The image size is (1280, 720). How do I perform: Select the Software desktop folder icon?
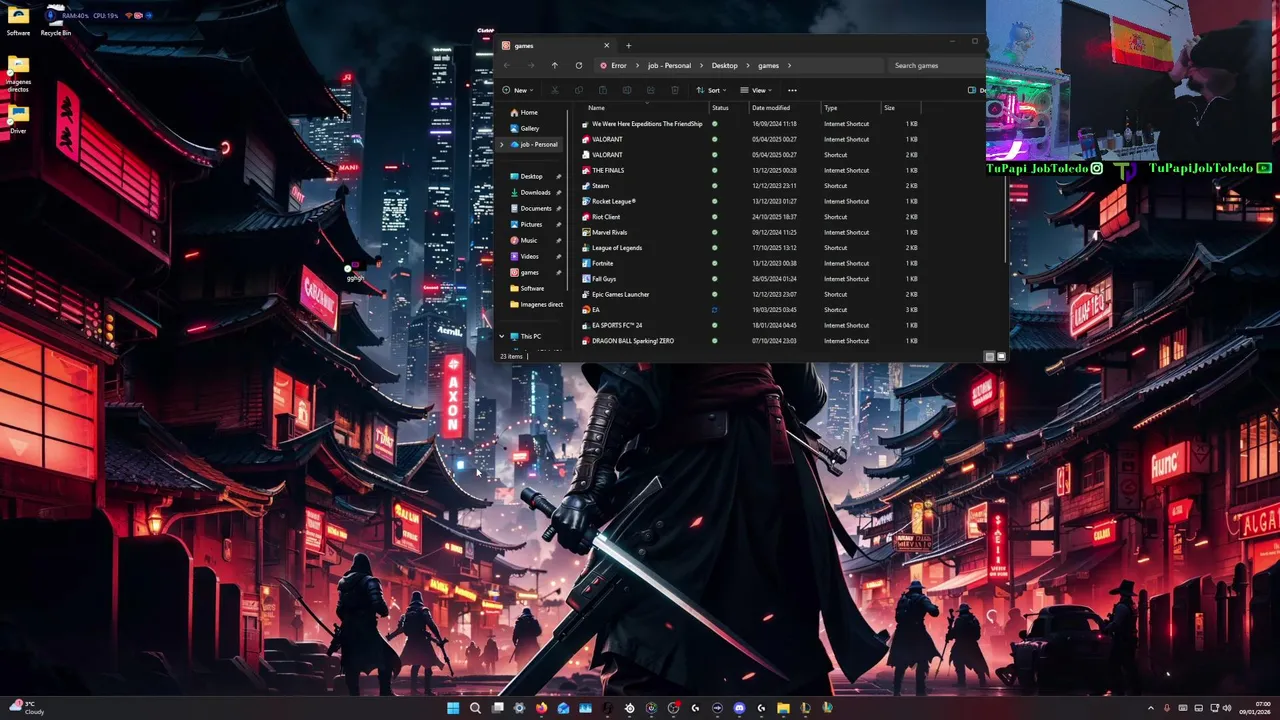[x=18, y=20]
